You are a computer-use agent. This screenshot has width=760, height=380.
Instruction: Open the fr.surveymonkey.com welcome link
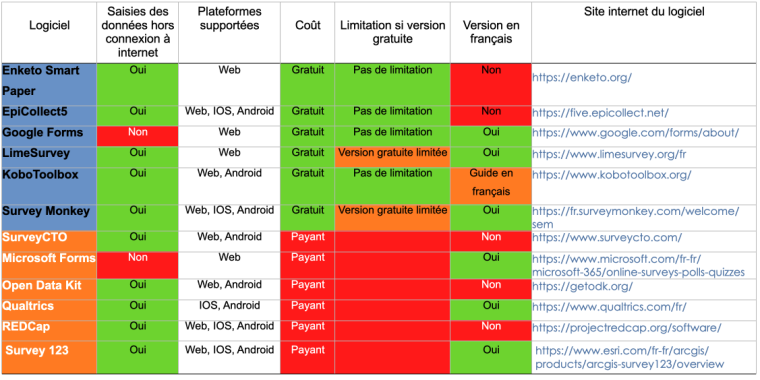[x=636, y=218]
